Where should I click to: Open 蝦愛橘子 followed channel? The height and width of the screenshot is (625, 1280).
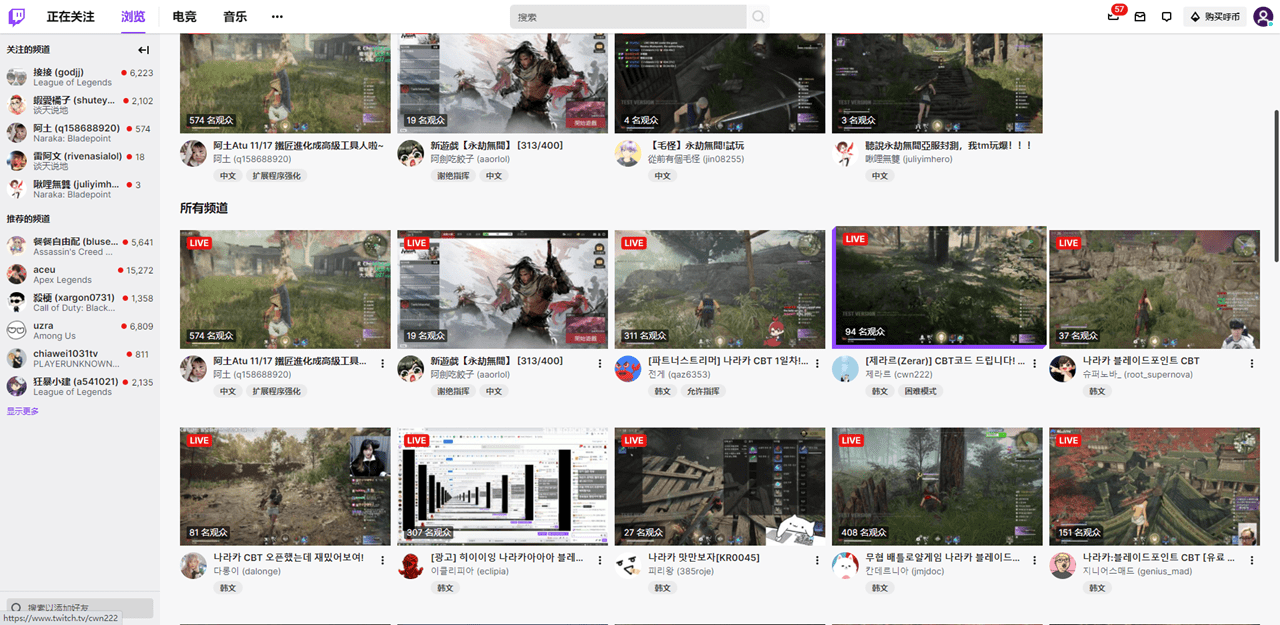[80, 105]
